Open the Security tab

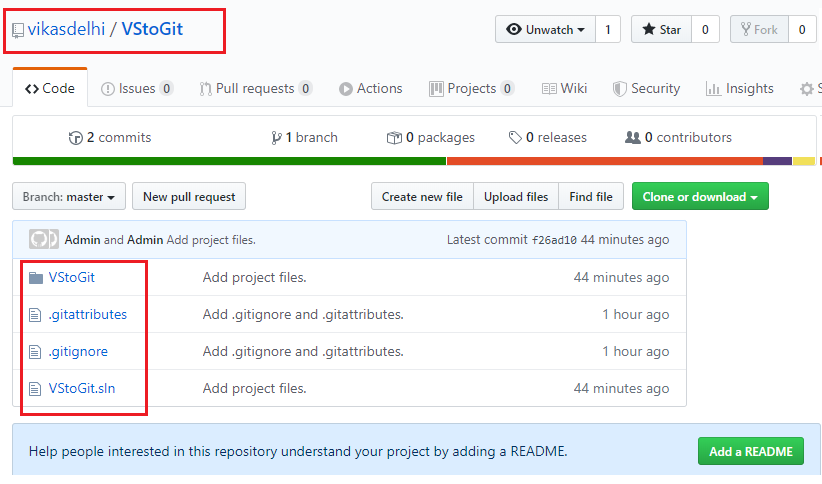[646, 88]
